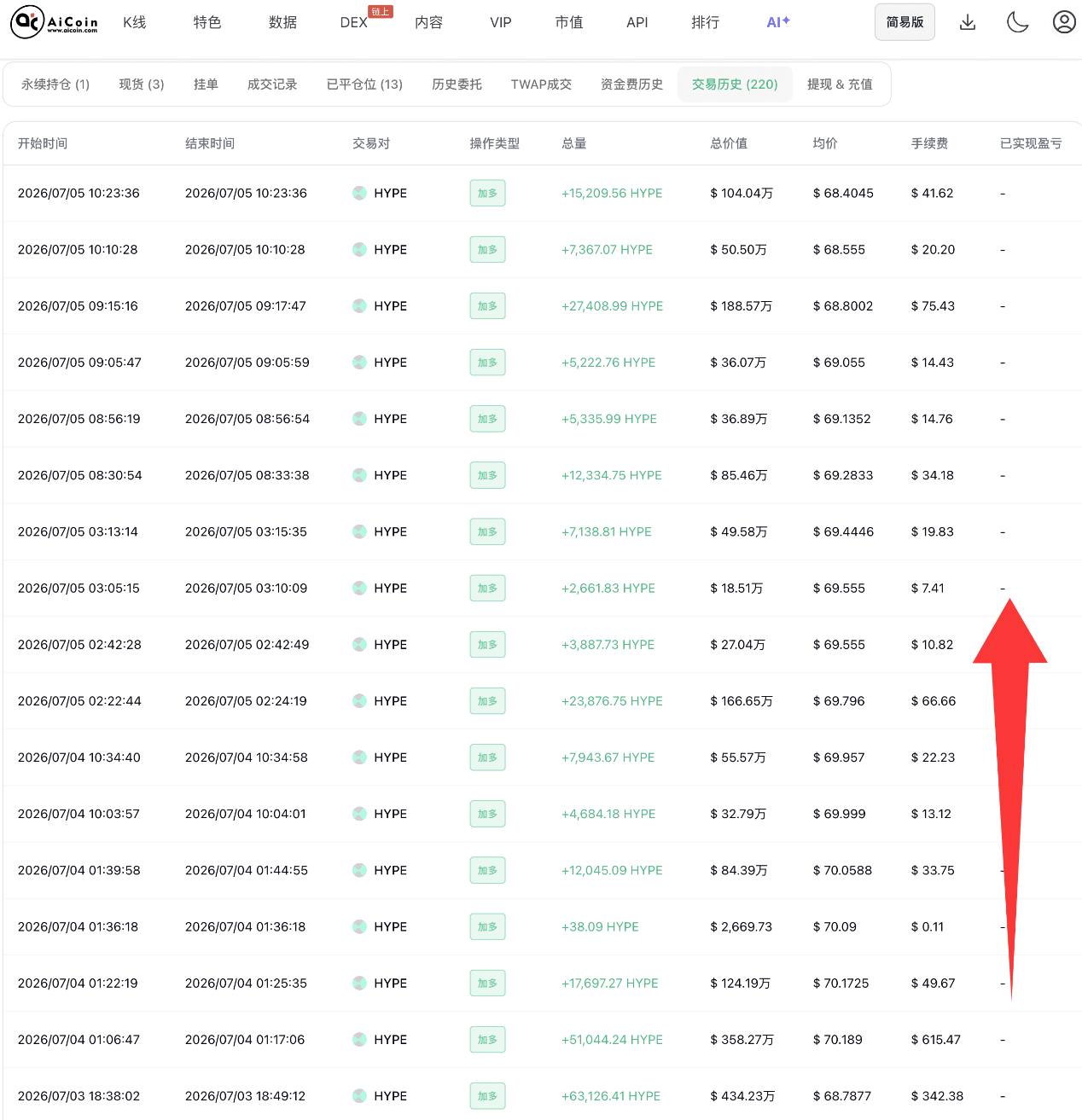Viewport: 1082px width, 1120px height.
Task: Click average price $ 69.2833
Action: 843,476
